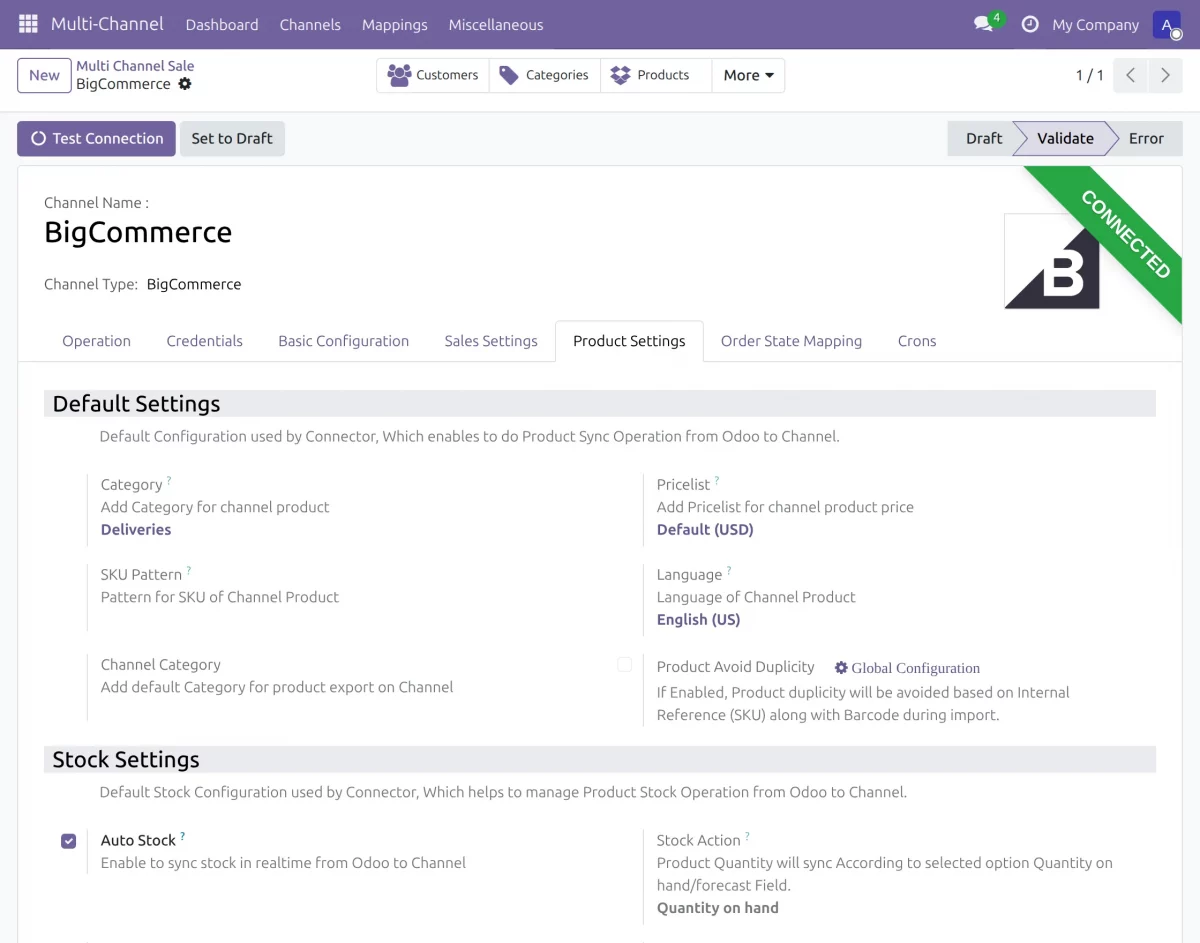Screen dimensions: 1200x943
Task: Click the 1 / 1 pager counter
Action: [1089, 75]
